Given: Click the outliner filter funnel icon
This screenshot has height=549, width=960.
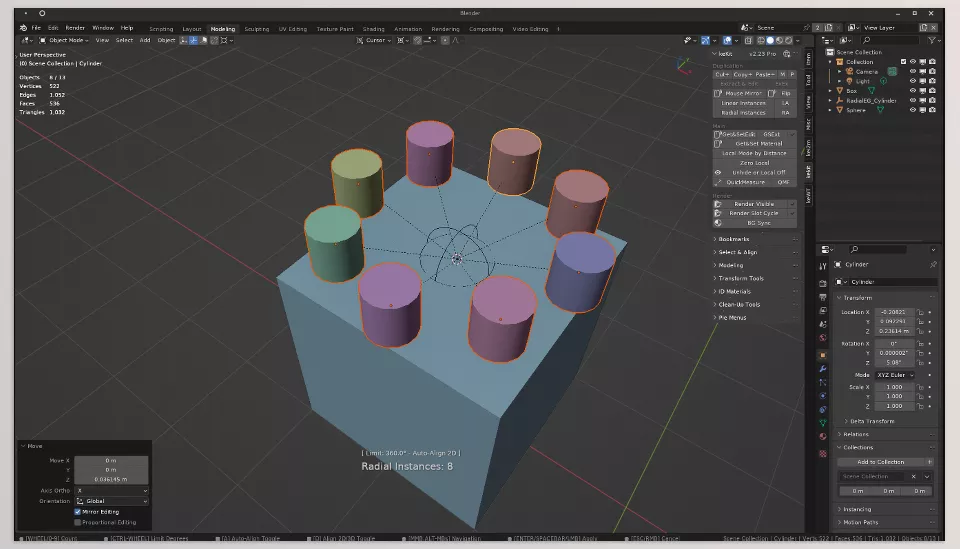Looking at the screenshot, I should coord(931,40).
